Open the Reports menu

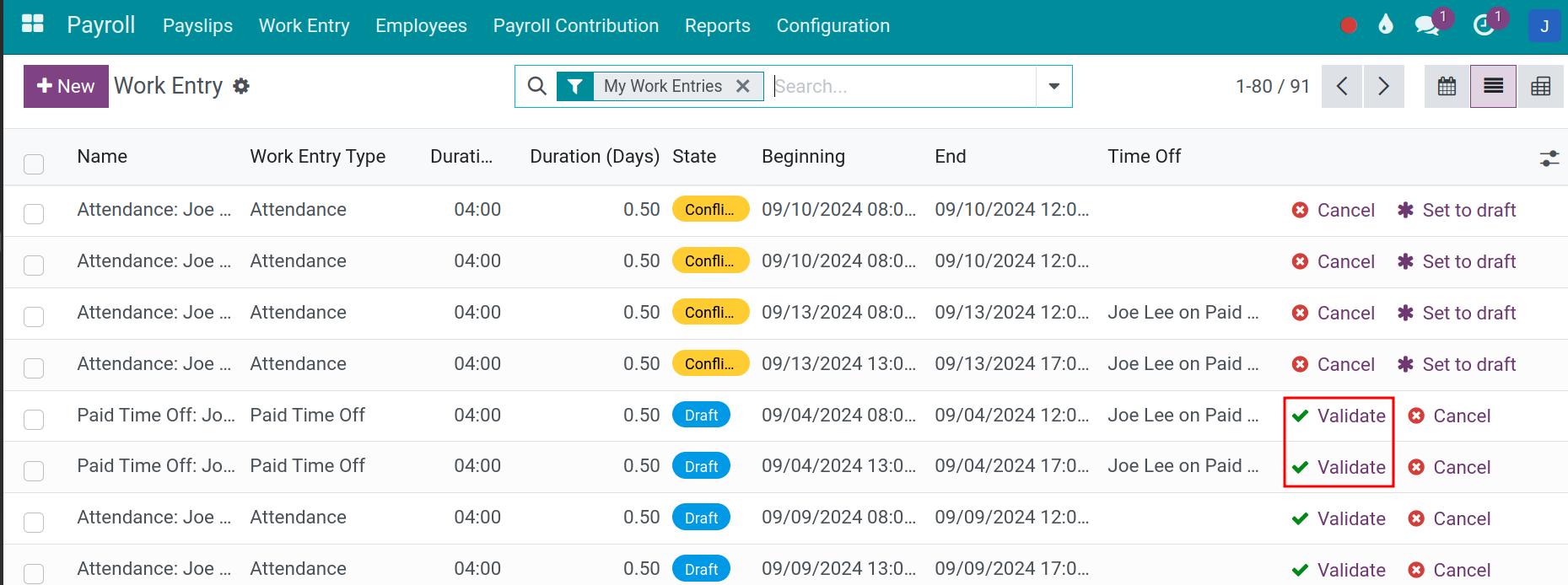tap(717, 25)
